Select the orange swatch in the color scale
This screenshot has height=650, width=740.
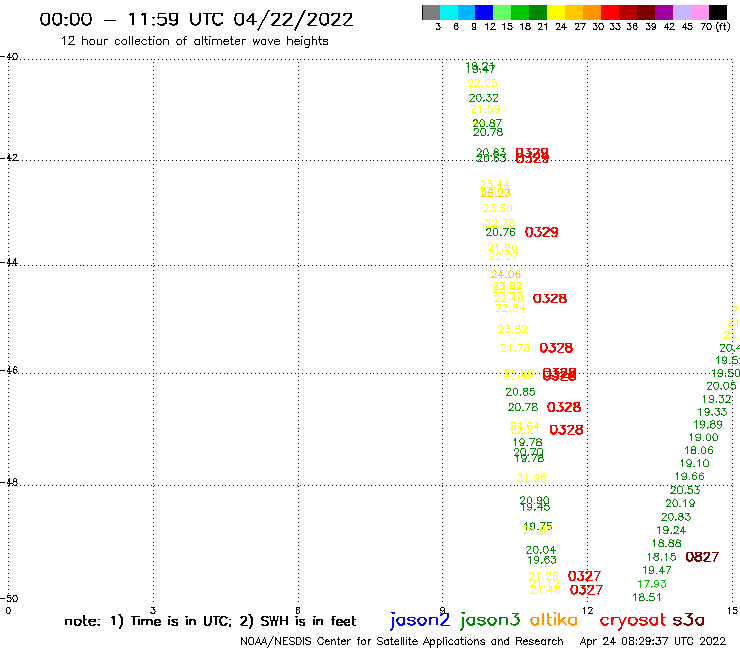pos(592,12)
